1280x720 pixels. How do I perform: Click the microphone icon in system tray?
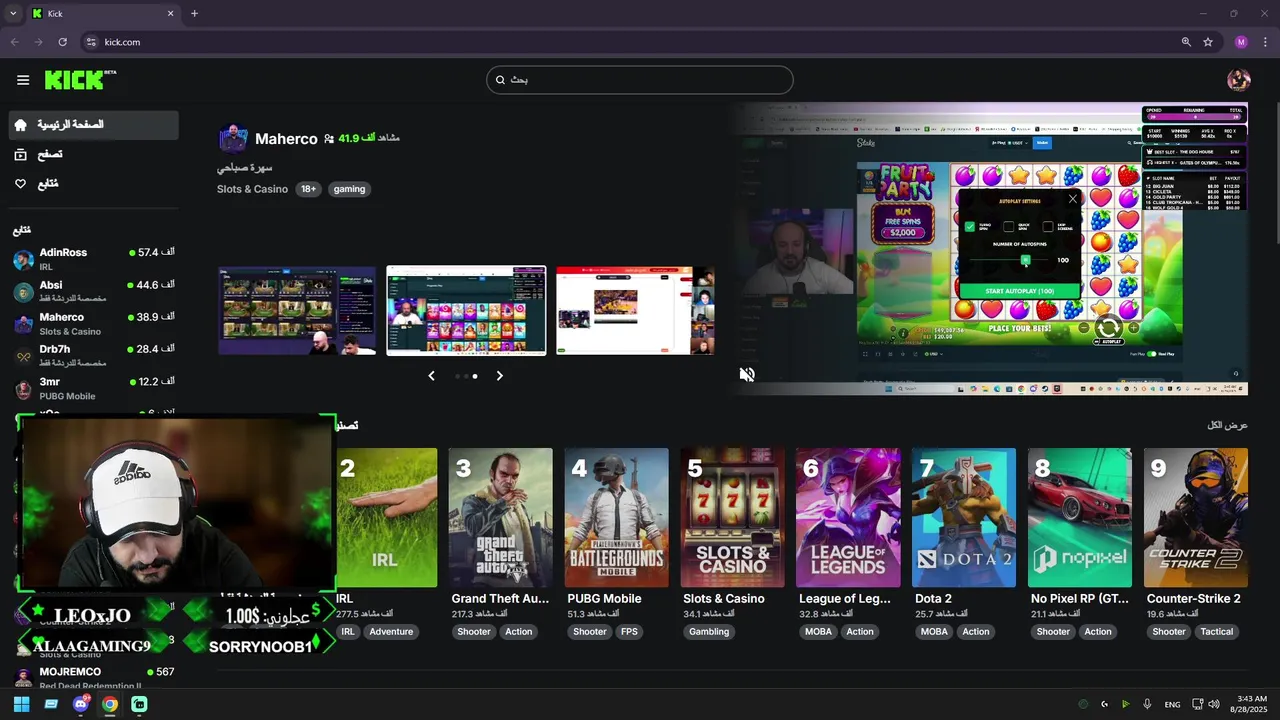pos(1147,704)
